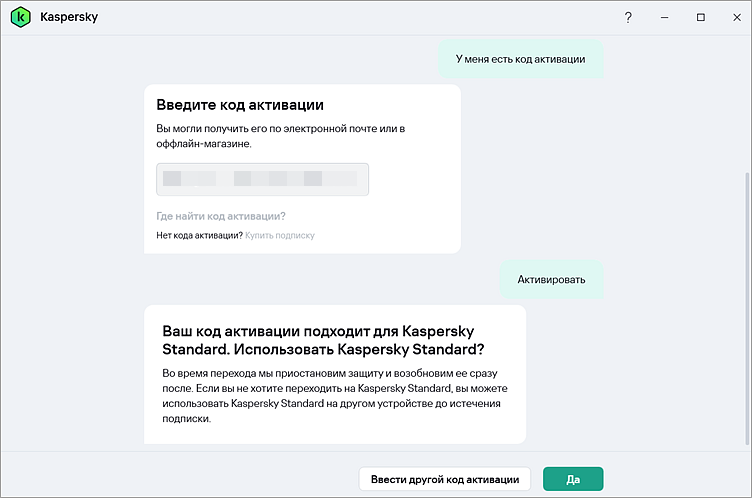Click the activation code input field
752x498 pixels.
click(262, 179)
